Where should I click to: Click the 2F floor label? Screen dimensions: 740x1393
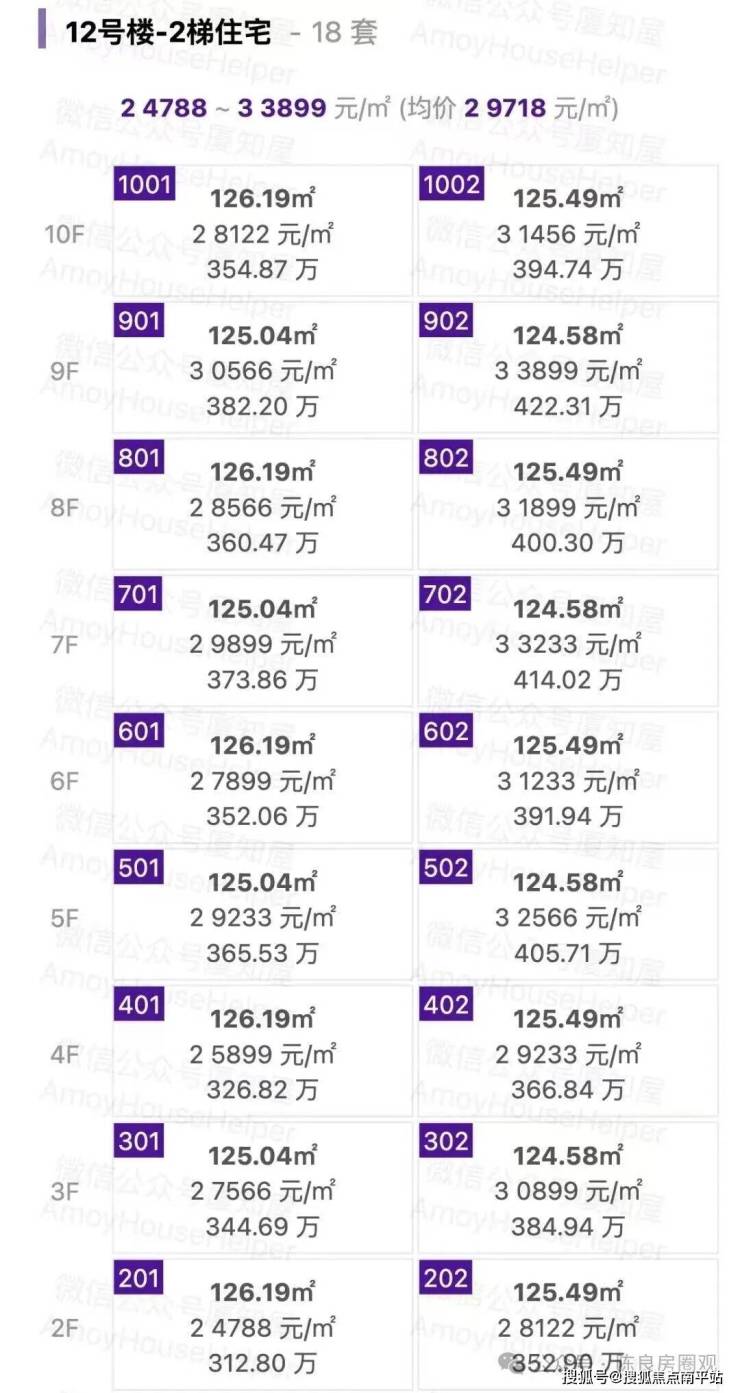click(65, 1328)
